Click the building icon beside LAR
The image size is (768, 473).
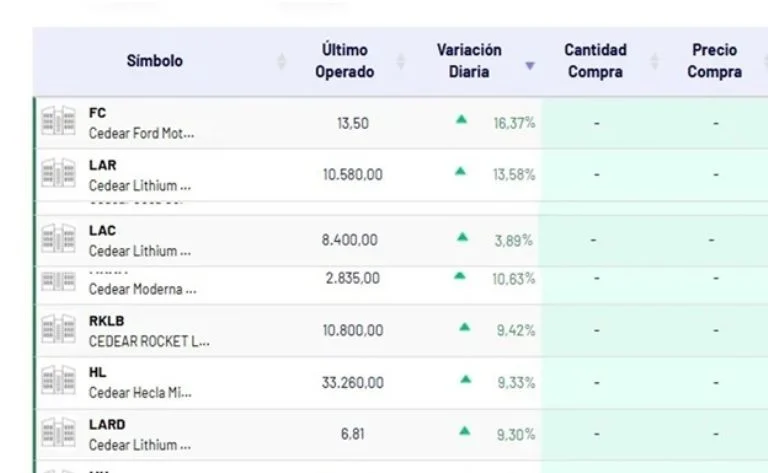click(x=58, y=174)
